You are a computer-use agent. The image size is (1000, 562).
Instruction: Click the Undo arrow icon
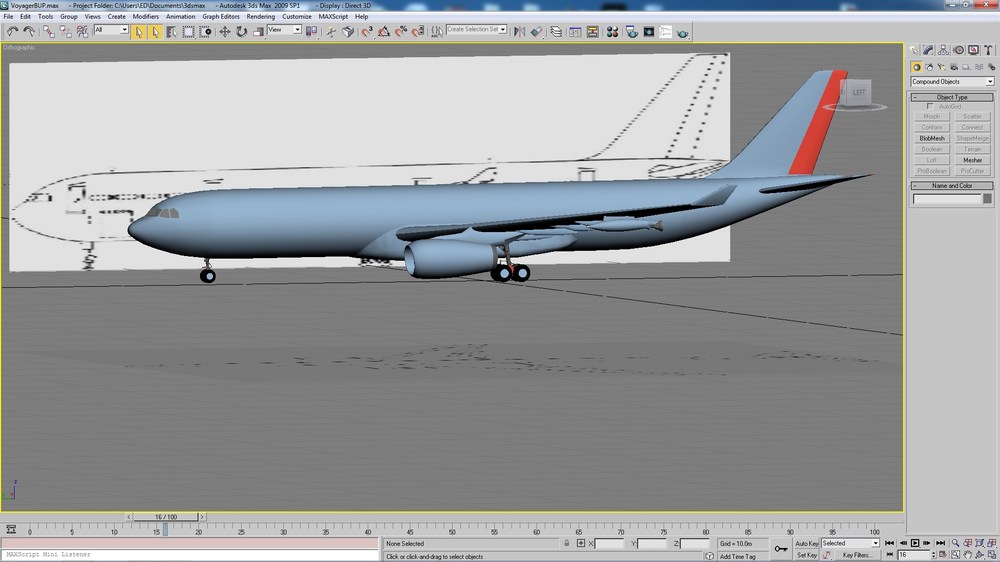point(12,31)
